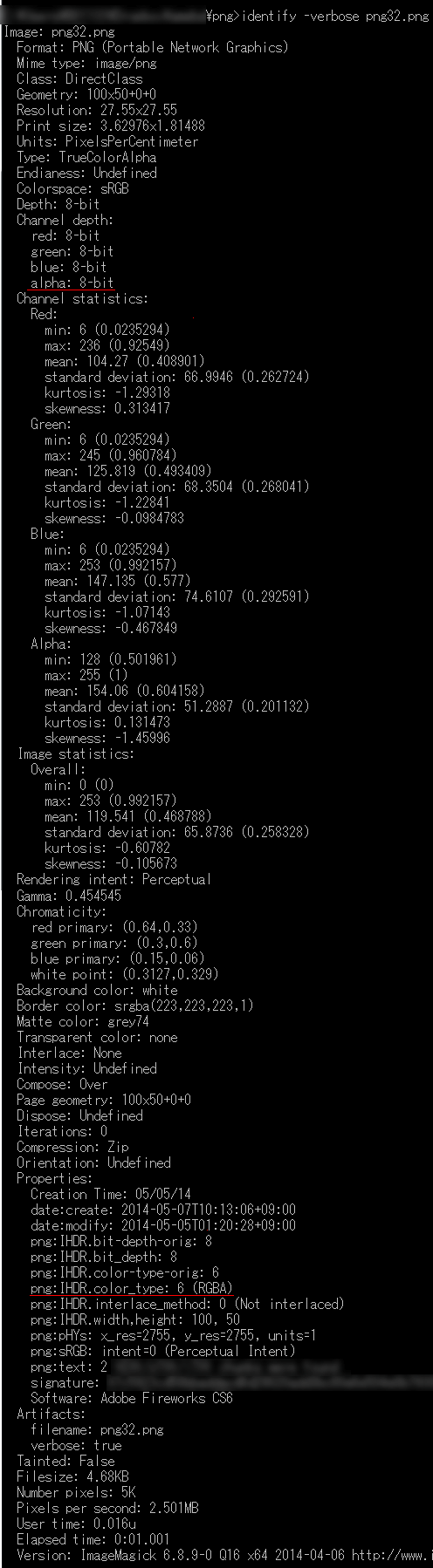Click the Blue channel 'standard deviation: 74.6107' line

tap(177, 597)
